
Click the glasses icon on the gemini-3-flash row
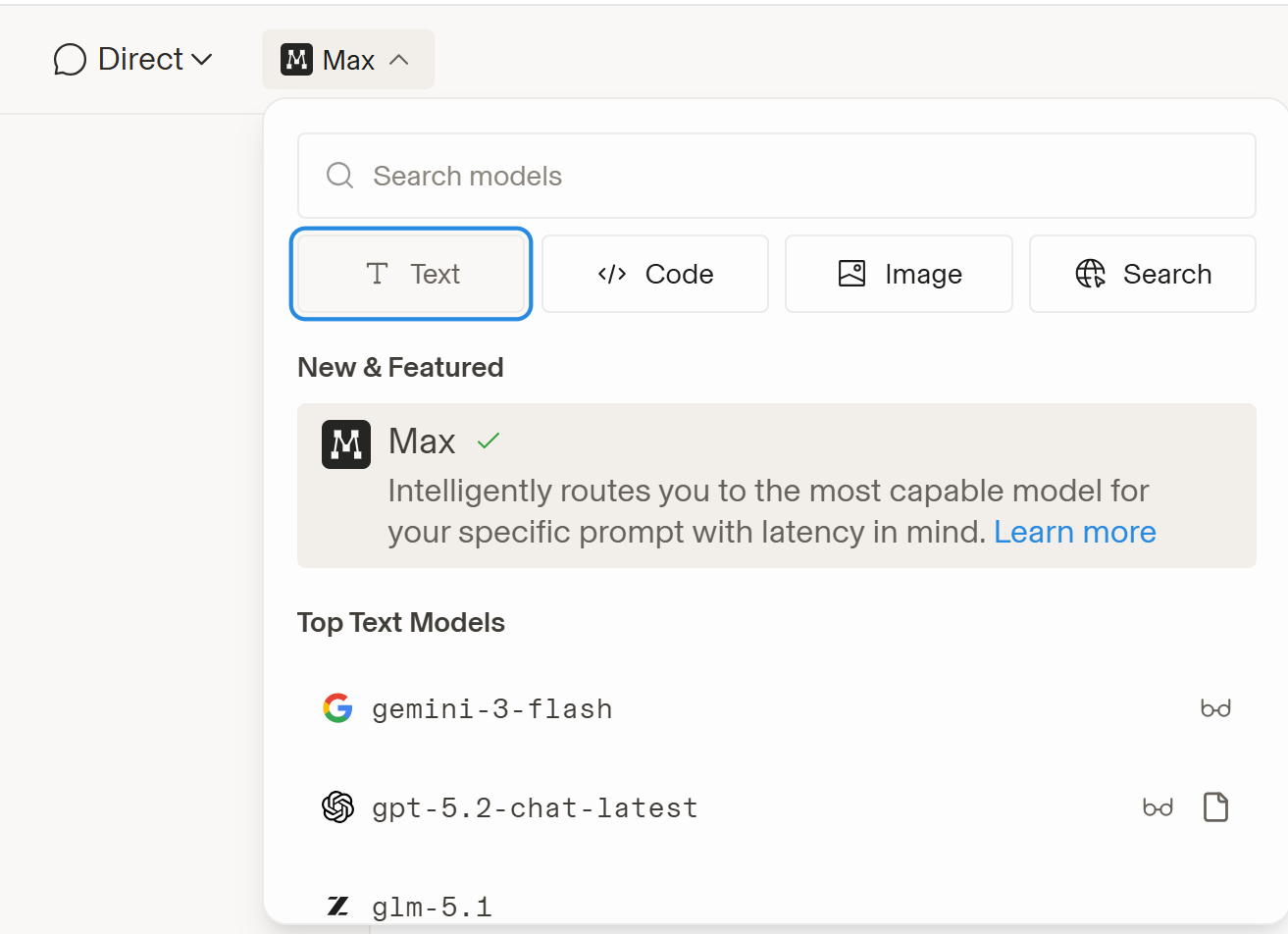[x=1215, y=708]
